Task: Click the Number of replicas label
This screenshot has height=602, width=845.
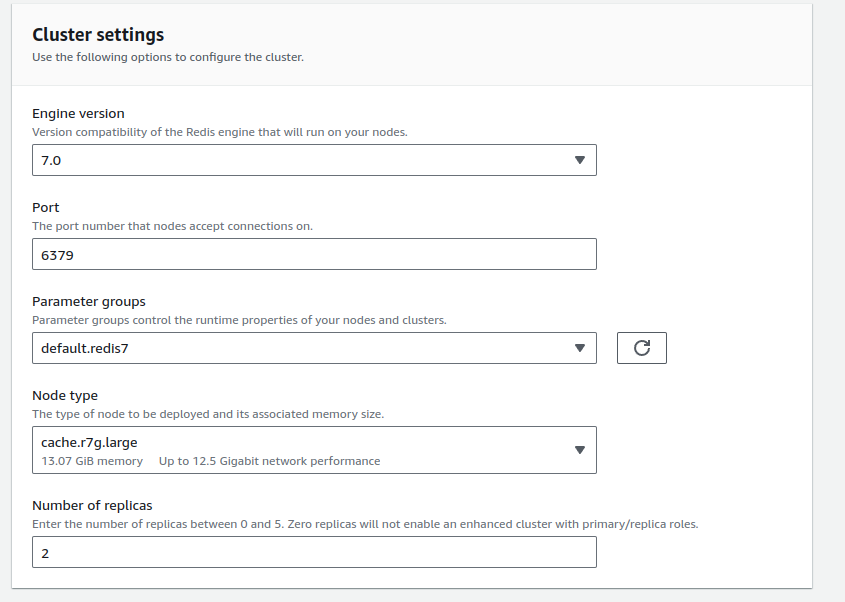Action: (x=92, y=505)
